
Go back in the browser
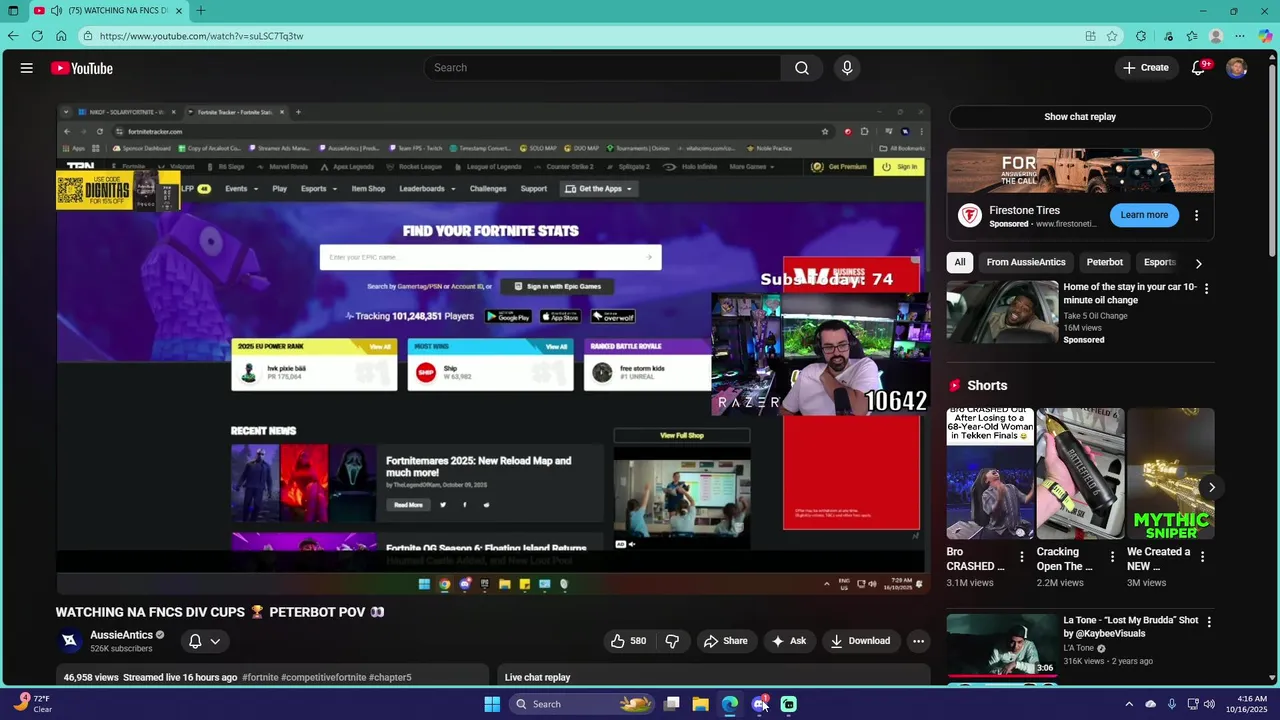click(x=13, y=36)
